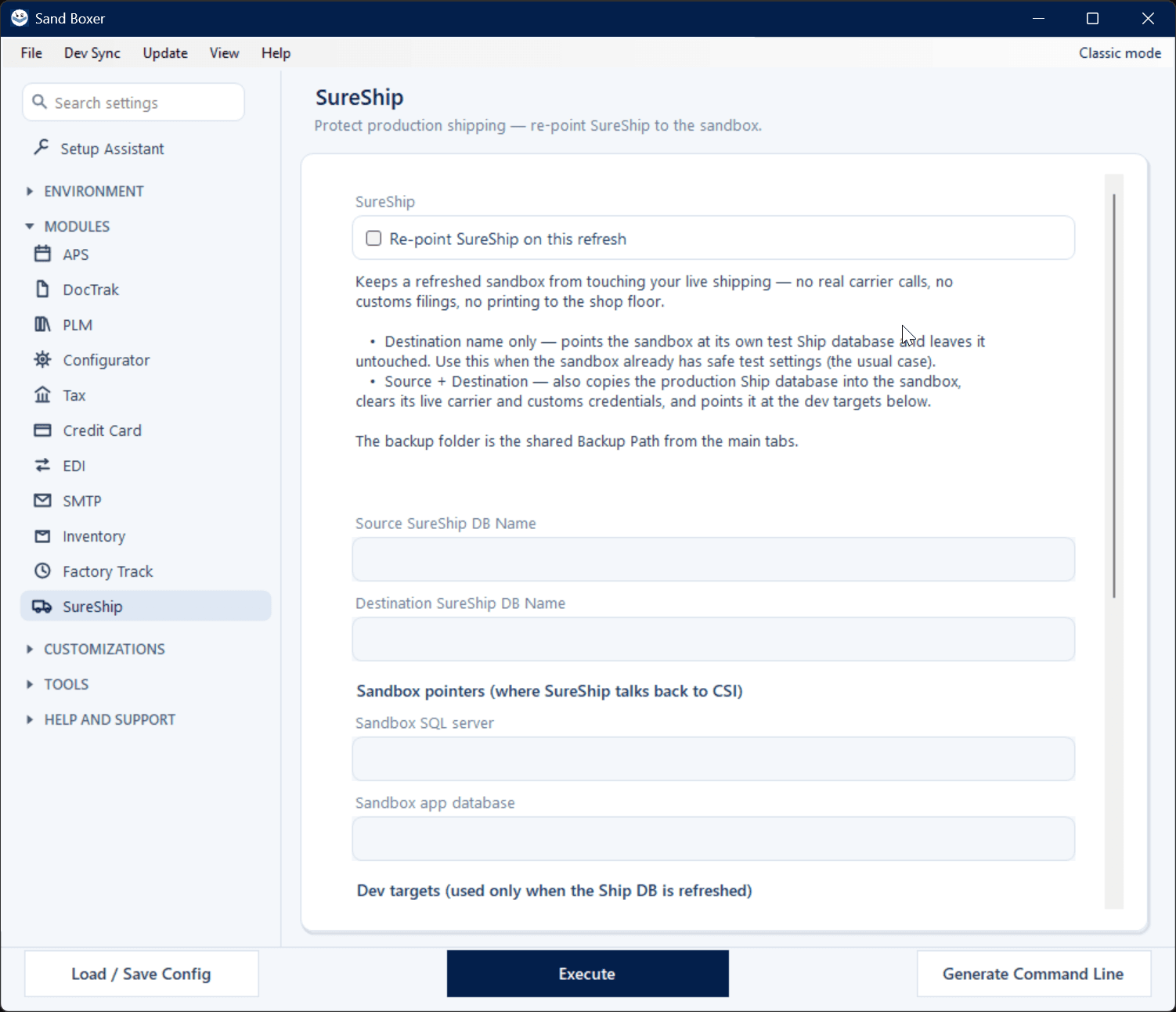
Task: Select the Configurator gear icon
Action: [42, 359]
